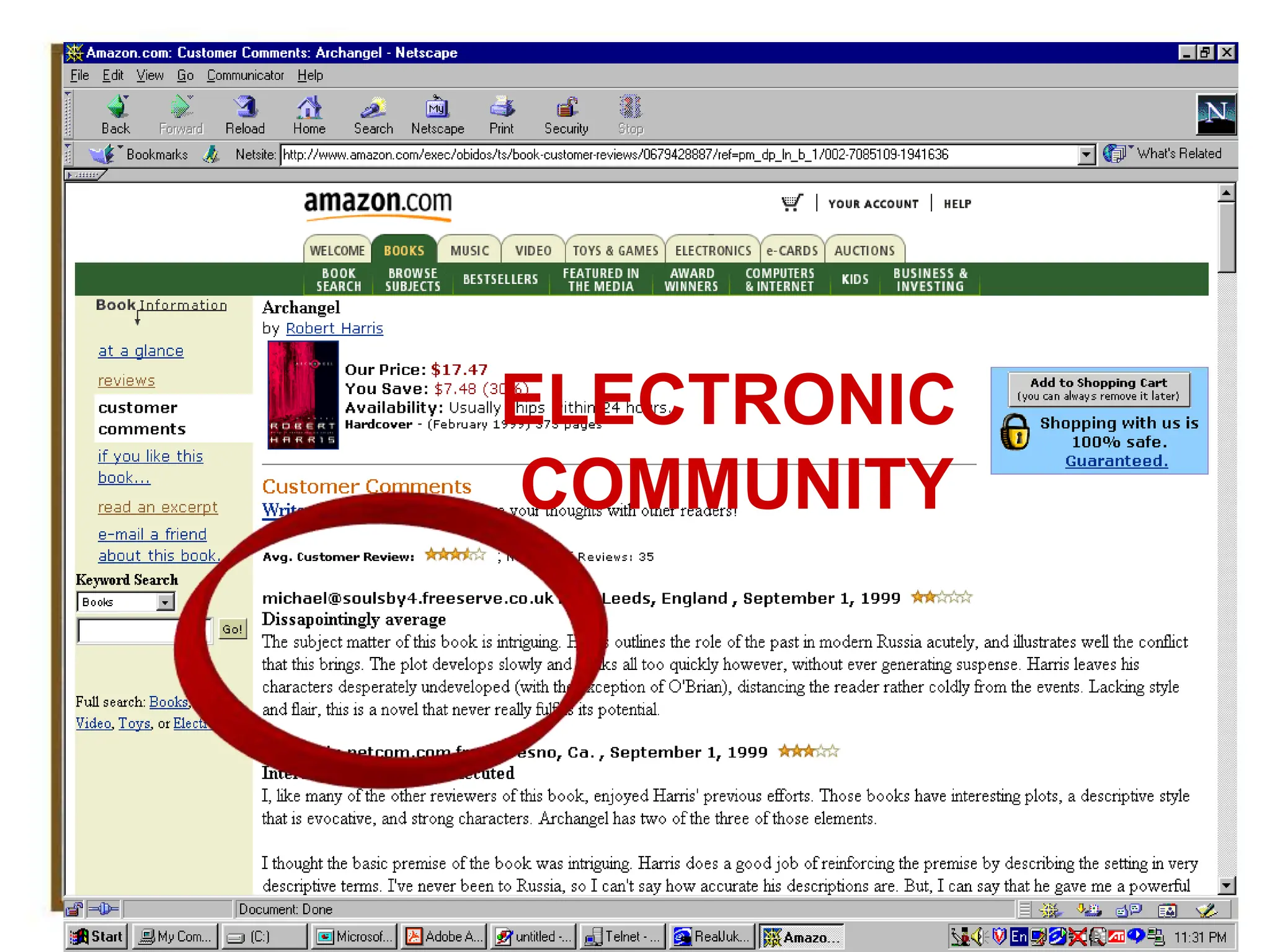The image size is (1270, 952).
Task: Click the Netsite URL address field
Action: pyautogui.click(x=679, y=154)
